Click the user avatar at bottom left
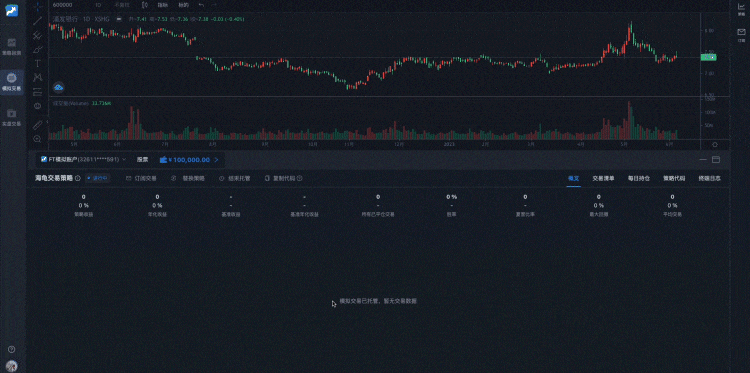Image resolution: width=750 pixels, height=373 pixels. [11, 365]
